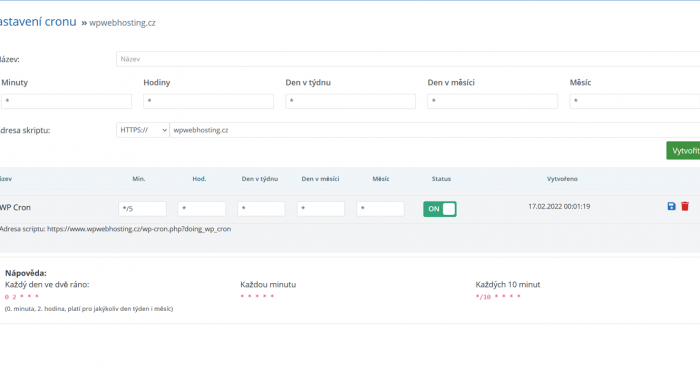The width and height of the screenshot is (700, 390).
Task: Save the WP Cron row with floppy icon
Action: click(671, 206)
